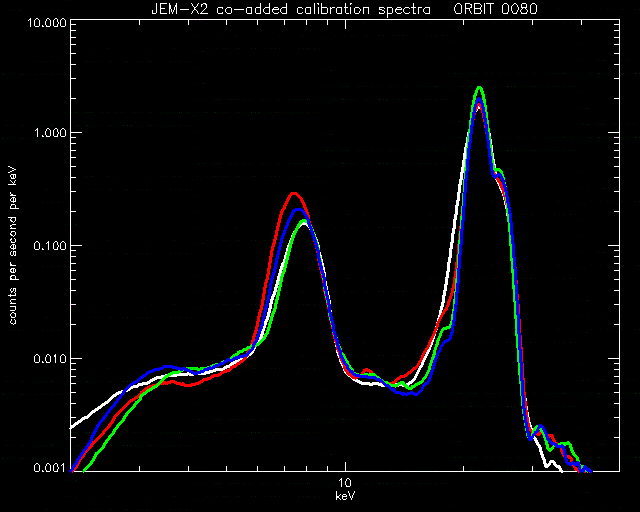The image size is (640, 512).
Task: Click the small red bump right of 10 keV
Action: 367,370
